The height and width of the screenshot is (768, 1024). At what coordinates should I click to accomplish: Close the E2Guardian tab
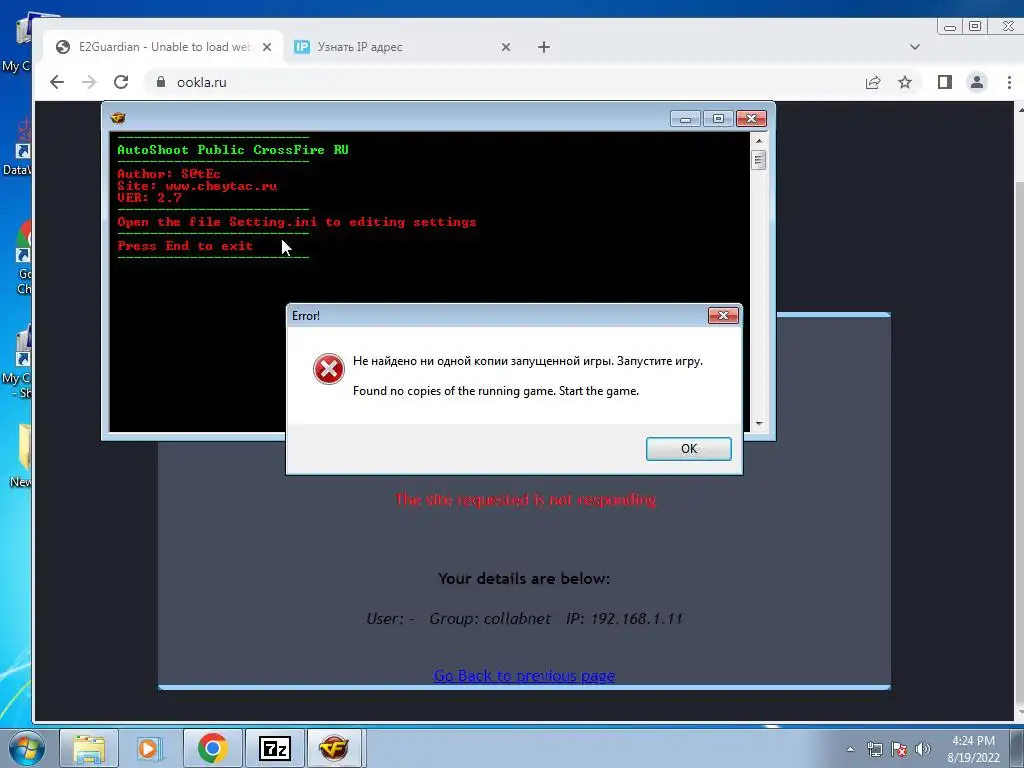[x=266, y=47]
